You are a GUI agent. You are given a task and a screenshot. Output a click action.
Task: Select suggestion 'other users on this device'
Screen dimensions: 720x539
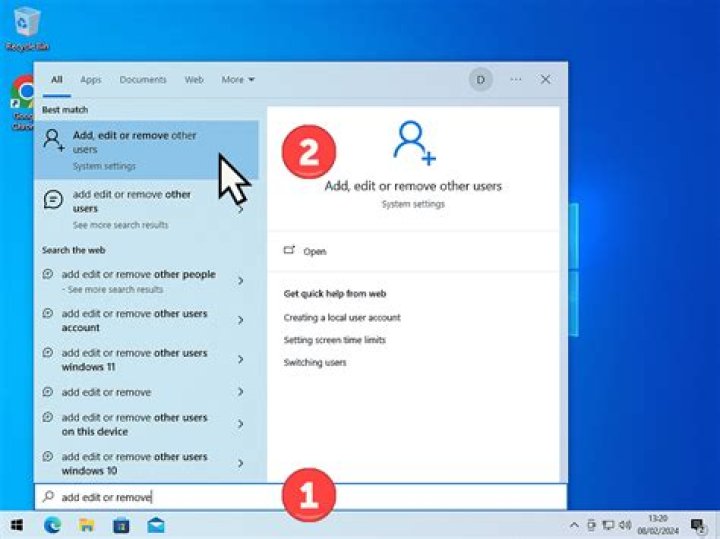[x=135, y=425]
